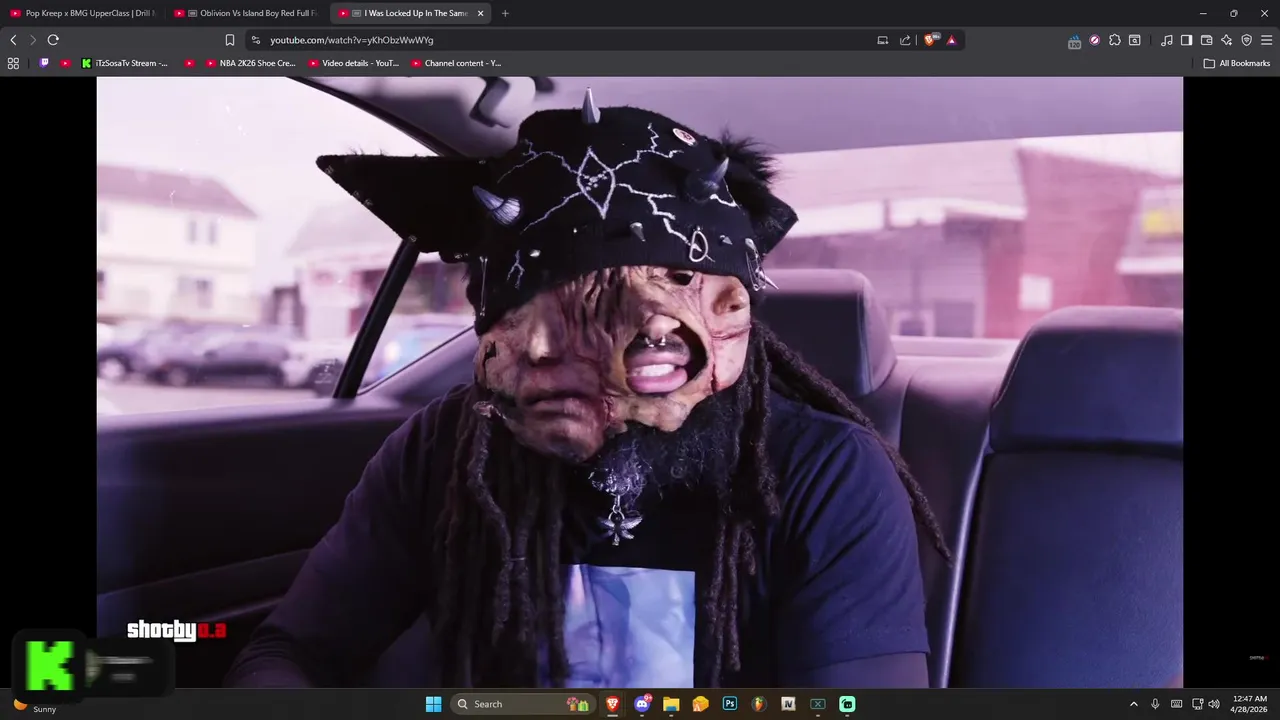Open Brave Shields lion icon

(930, 40)
